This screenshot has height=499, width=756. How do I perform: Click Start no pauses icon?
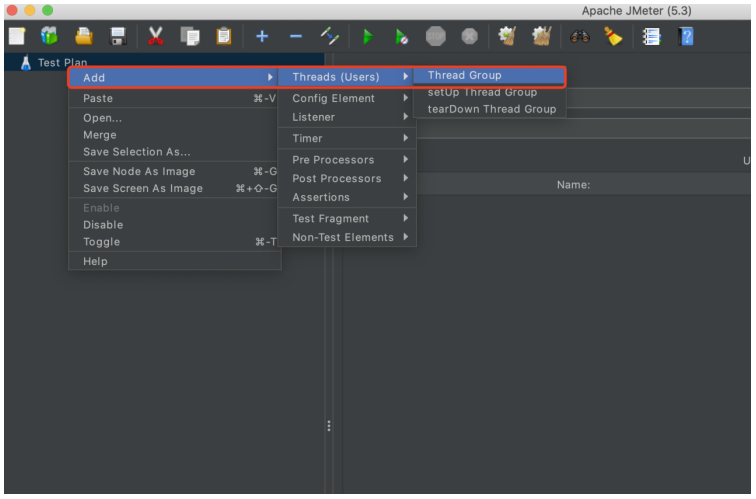tap(401, 36)
